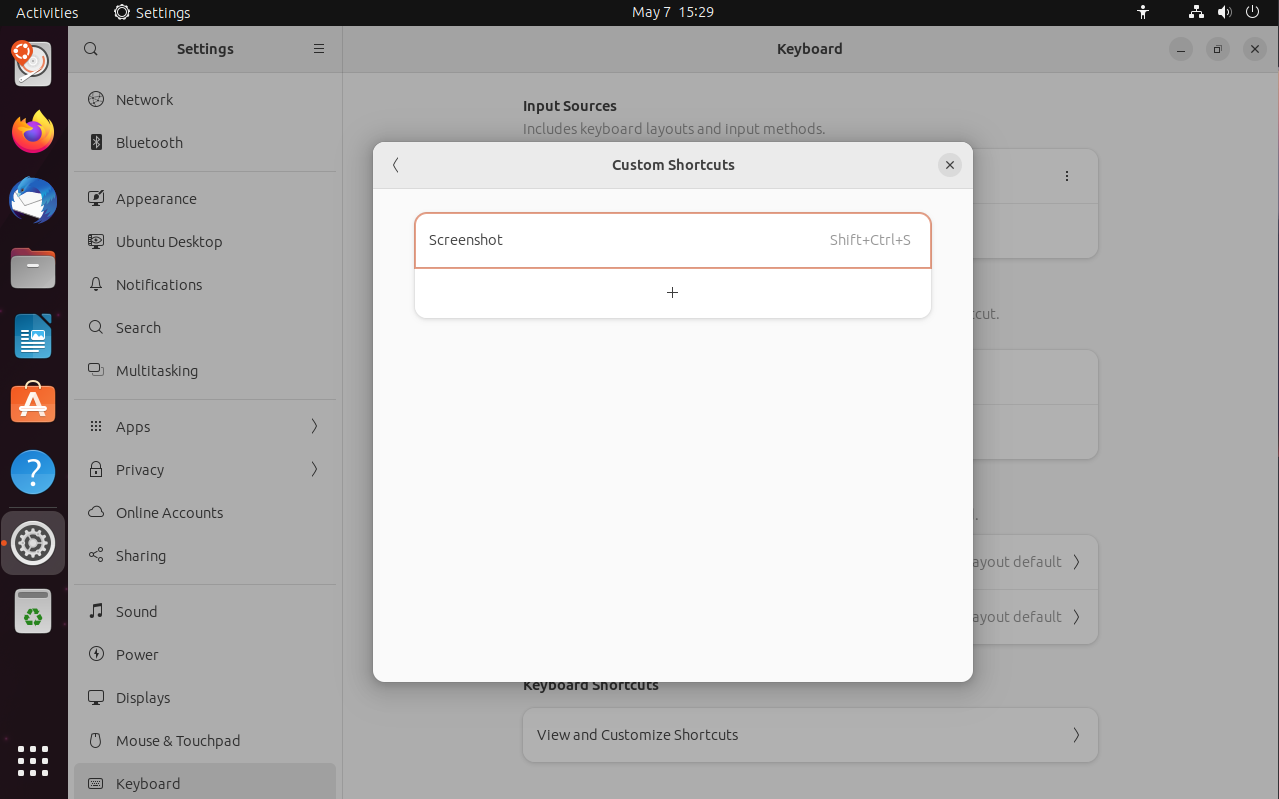
Task: Open the Settings hamburger menu
Action: (x=319, y=49)
